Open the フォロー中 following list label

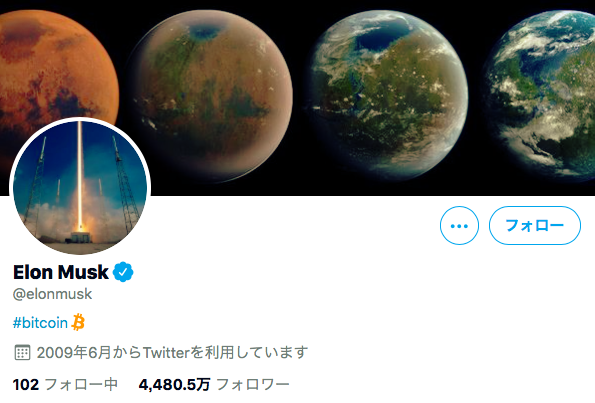[81, 385]
